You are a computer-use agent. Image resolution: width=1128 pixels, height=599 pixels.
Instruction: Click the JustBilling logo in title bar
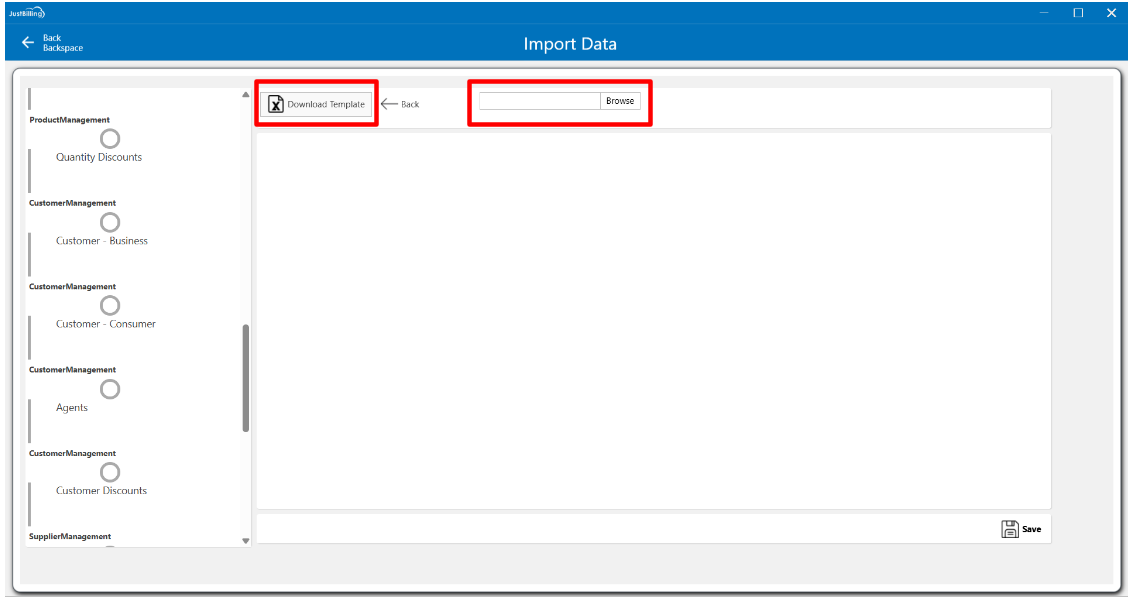pos(28,13)
